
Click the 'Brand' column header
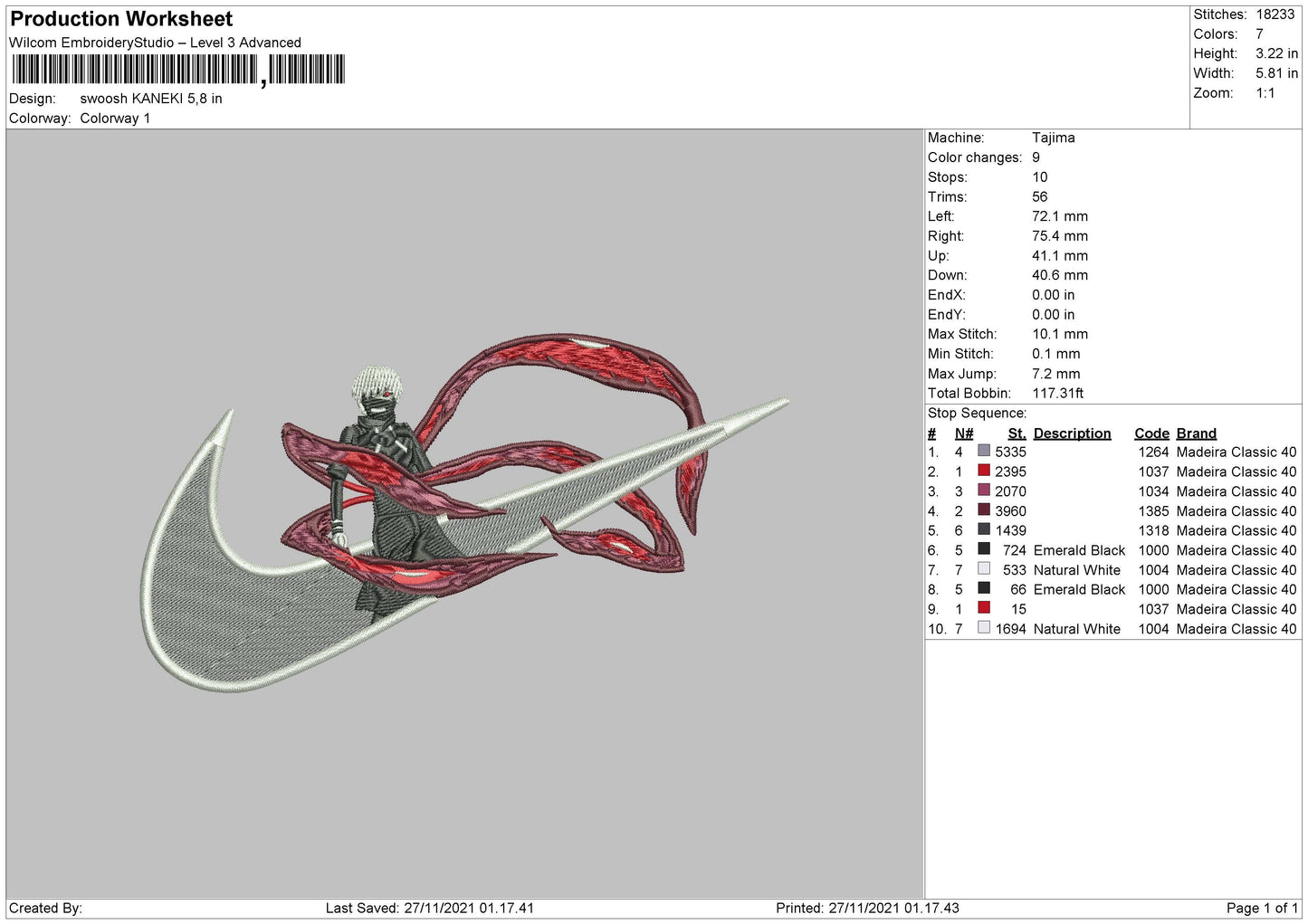(1196, 433)
